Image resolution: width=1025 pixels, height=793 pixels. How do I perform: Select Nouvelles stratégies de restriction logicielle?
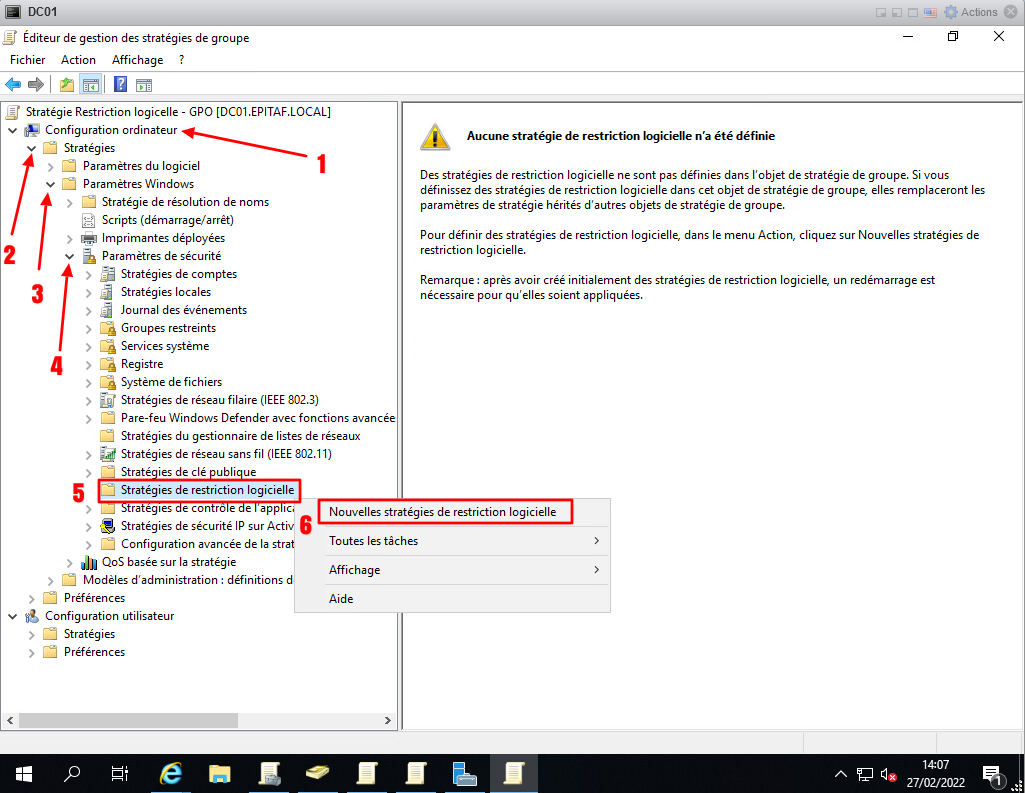[442, 511]
